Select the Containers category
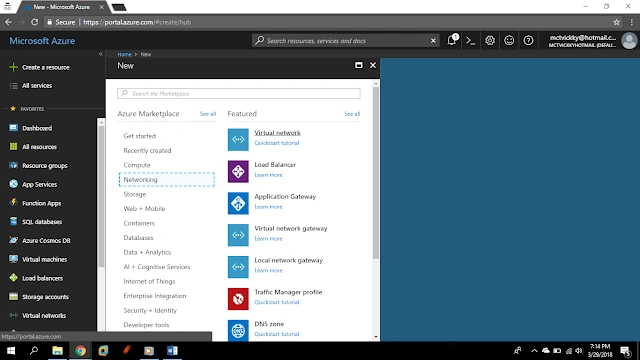 139,223
